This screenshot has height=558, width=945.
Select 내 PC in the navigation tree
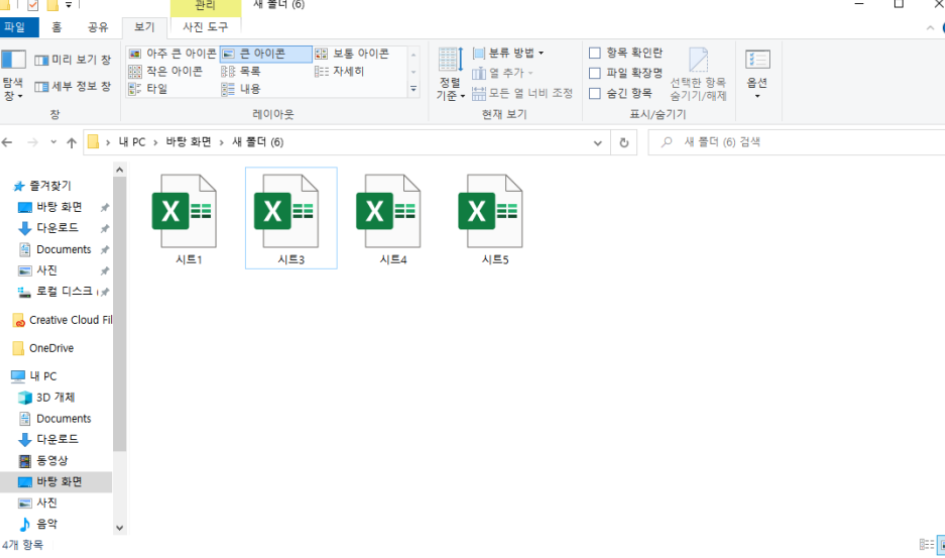(x=34, y=377)
